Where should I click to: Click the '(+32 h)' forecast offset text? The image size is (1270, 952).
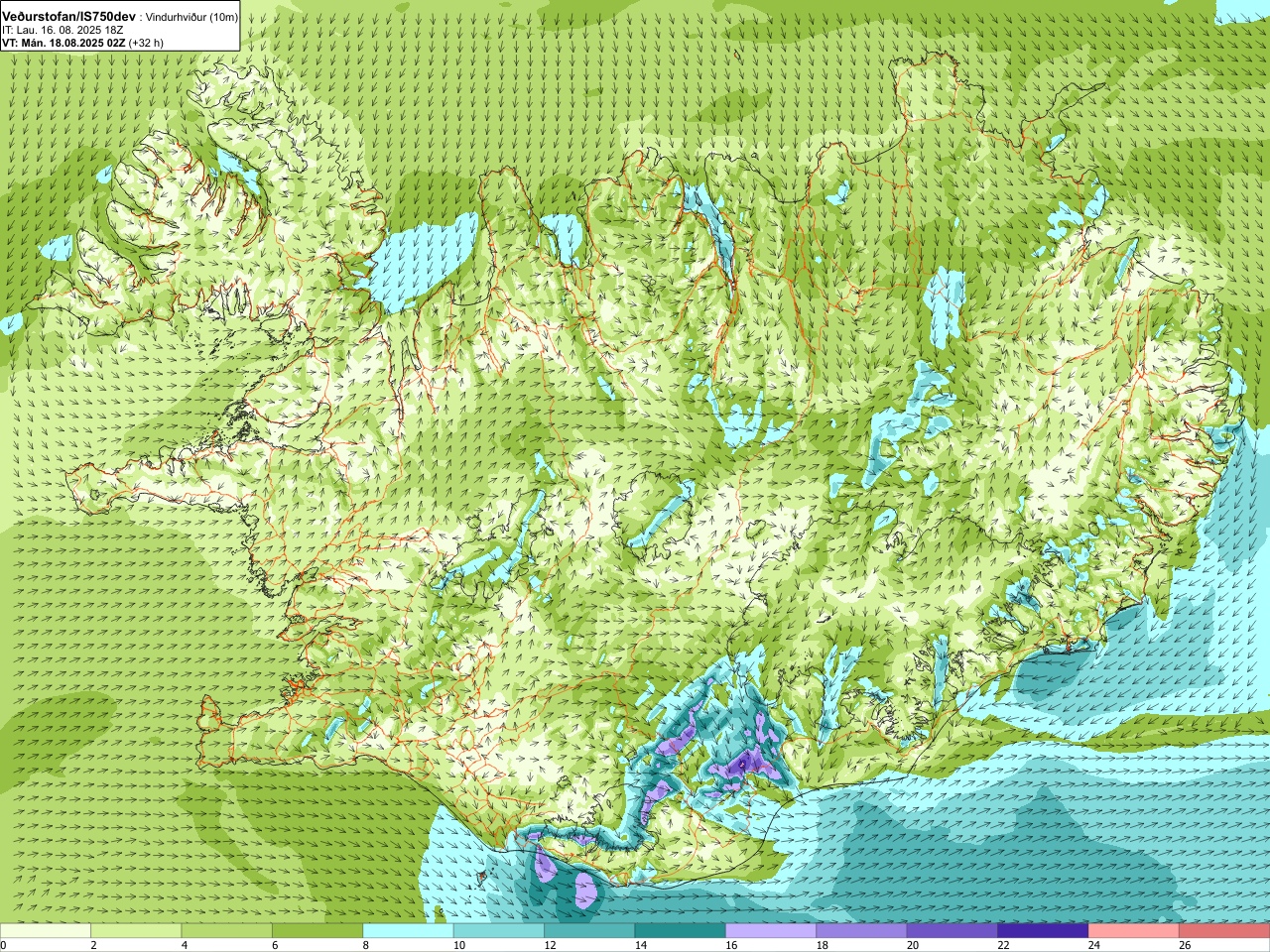click(x=147, y=43)
